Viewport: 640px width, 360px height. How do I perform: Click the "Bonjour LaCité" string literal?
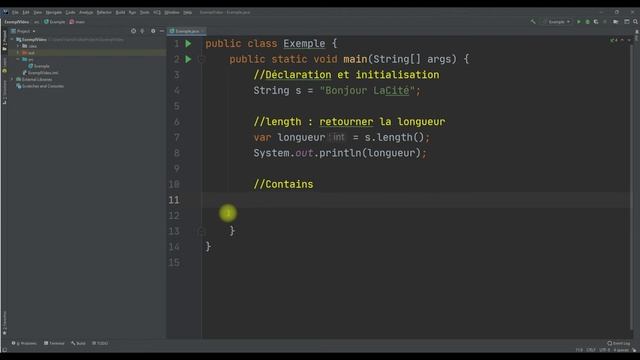point(367,91)
